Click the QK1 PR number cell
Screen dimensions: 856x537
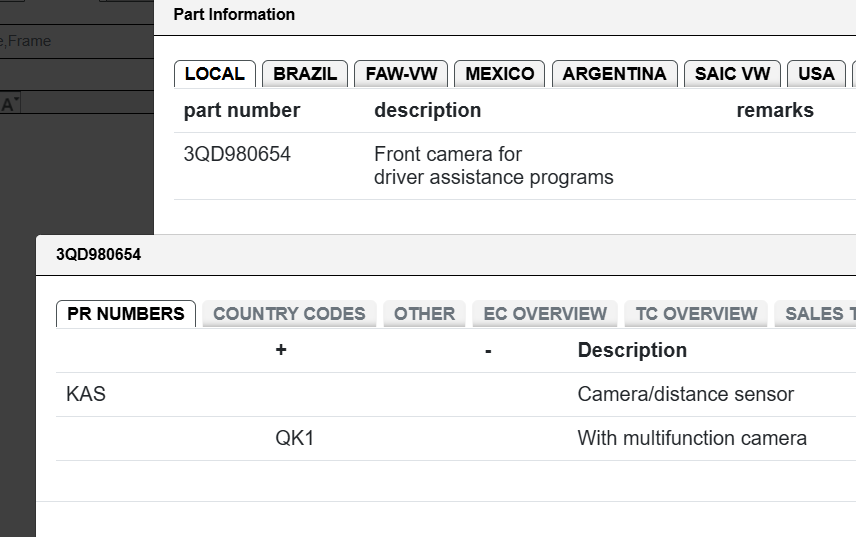(x=295, y=438)
